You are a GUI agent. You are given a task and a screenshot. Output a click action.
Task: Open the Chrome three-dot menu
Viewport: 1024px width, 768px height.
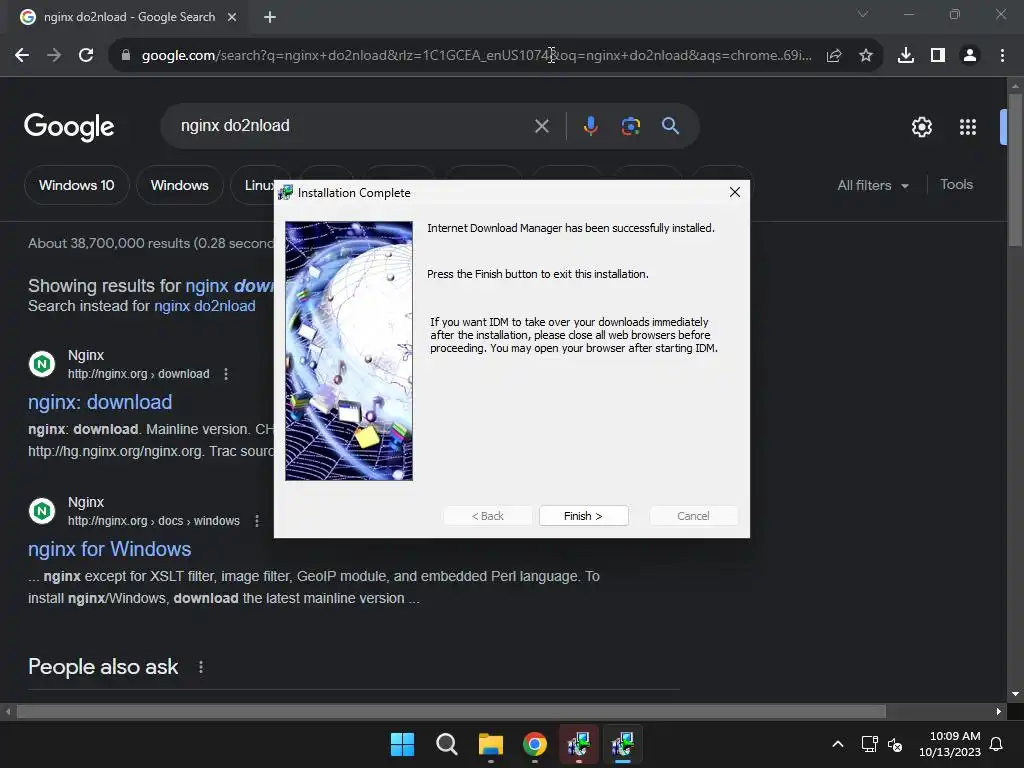point(1002,56)
